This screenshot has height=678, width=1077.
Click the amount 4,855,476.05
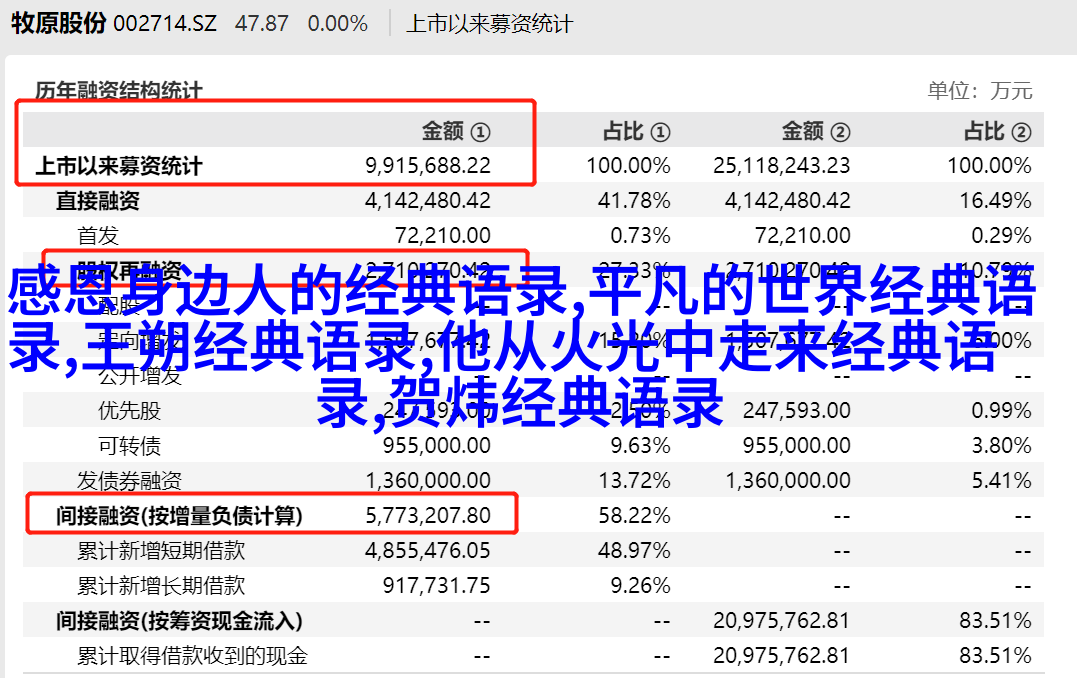[x=428, y=551]
